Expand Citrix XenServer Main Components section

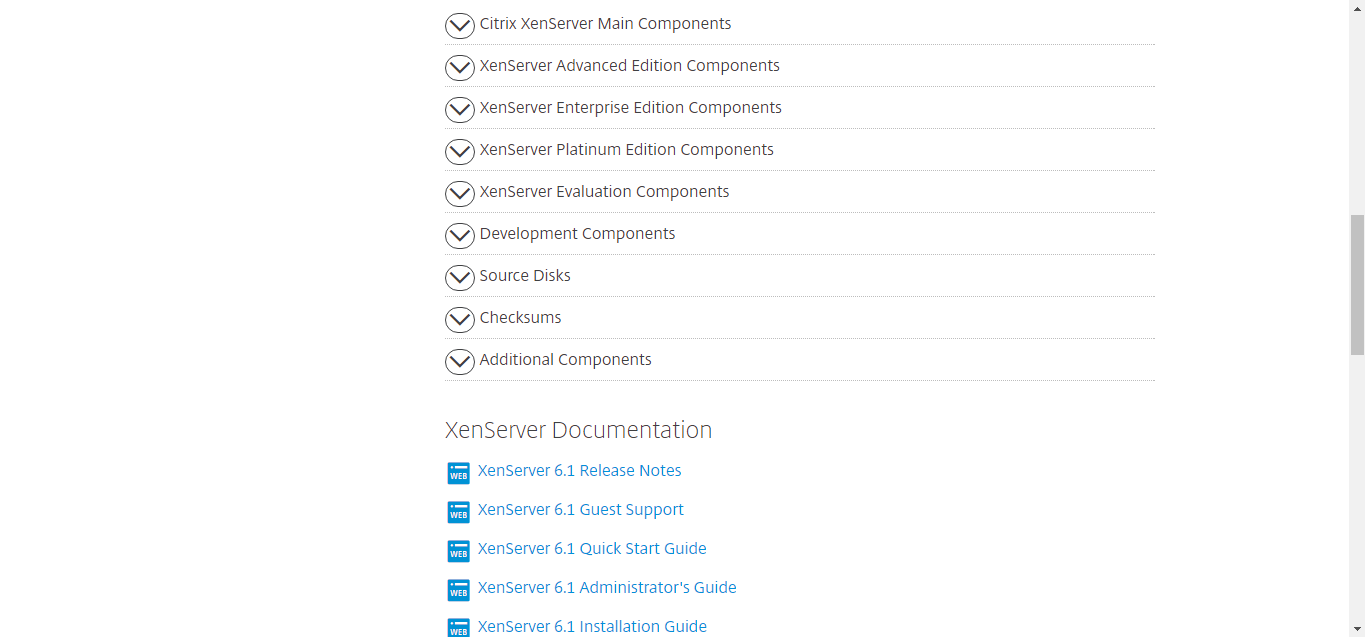click(800, 24)
